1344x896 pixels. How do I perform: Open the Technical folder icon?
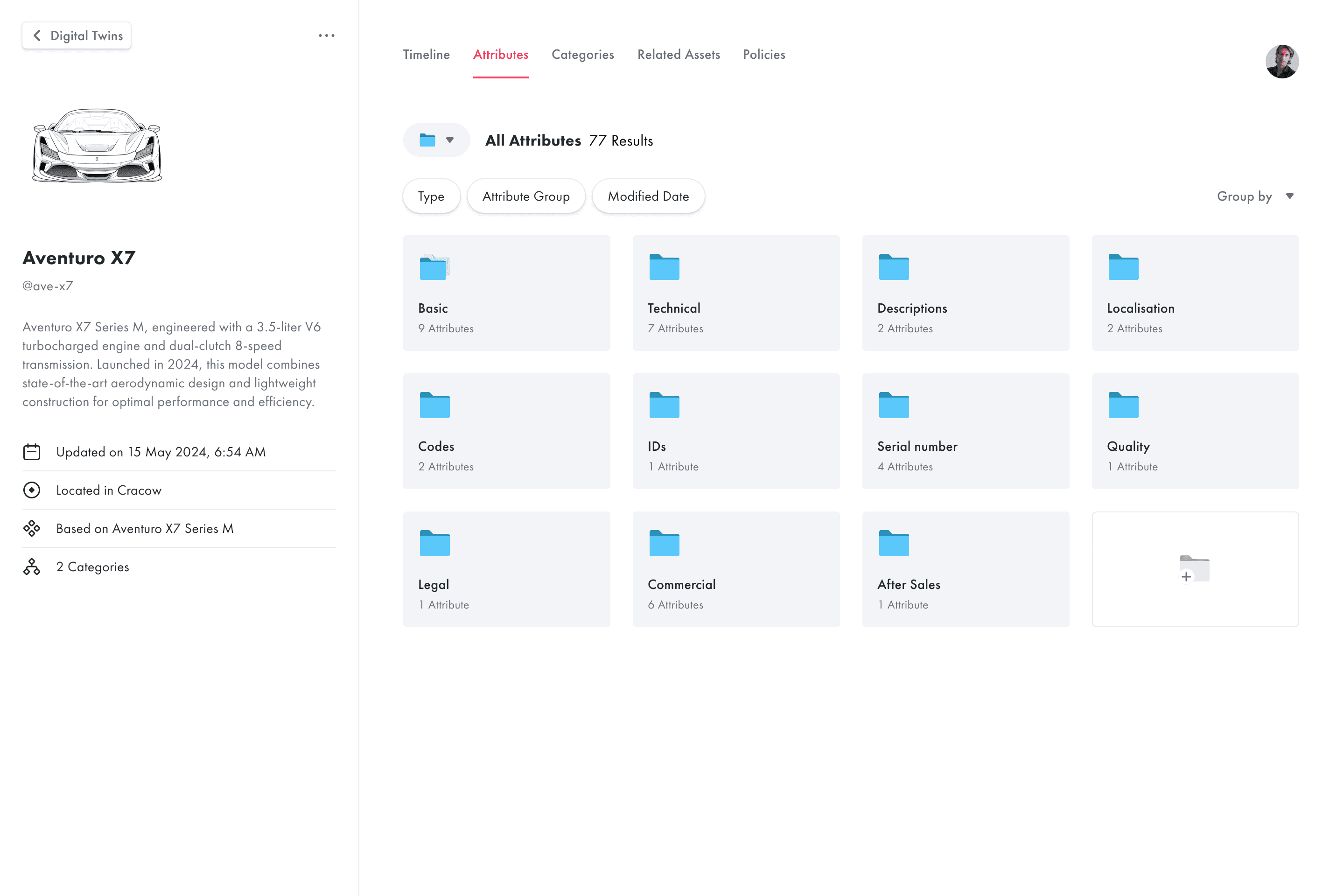coord(664,267)
